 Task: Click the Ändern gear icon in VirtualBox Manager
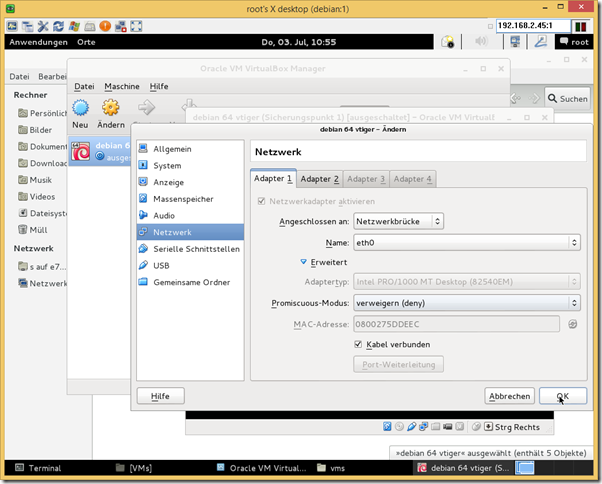coord(111,107)
